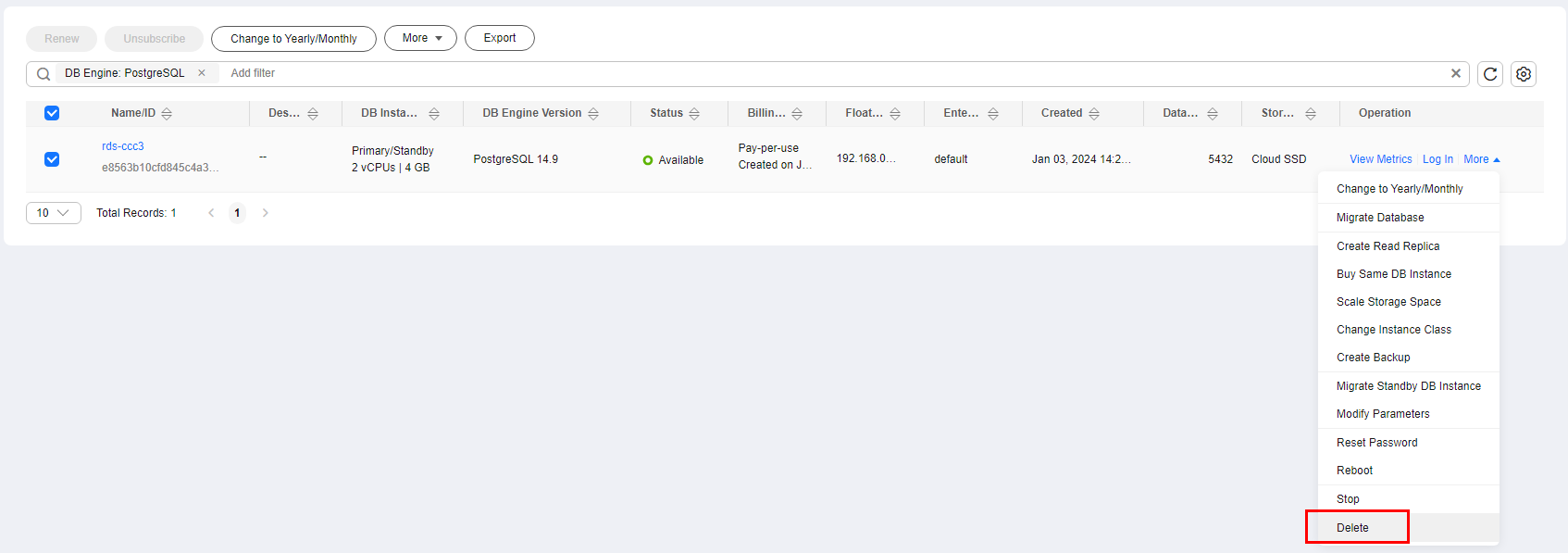The image size is (1568, 553).
Task: Click toolbar Change to Yearly/Monthly button
Action: click(x=293, y=39)
